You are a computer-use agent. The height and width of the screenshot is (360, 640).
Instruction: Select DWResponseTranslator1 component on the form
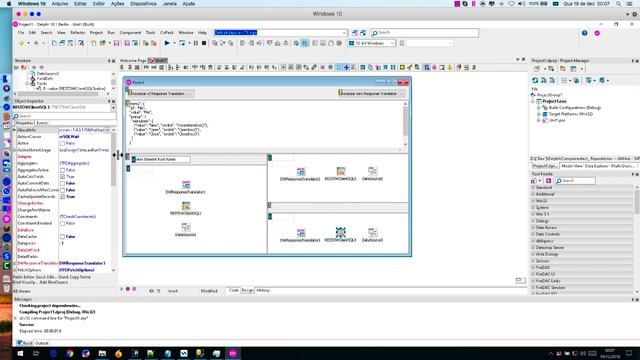pos(186,187)
